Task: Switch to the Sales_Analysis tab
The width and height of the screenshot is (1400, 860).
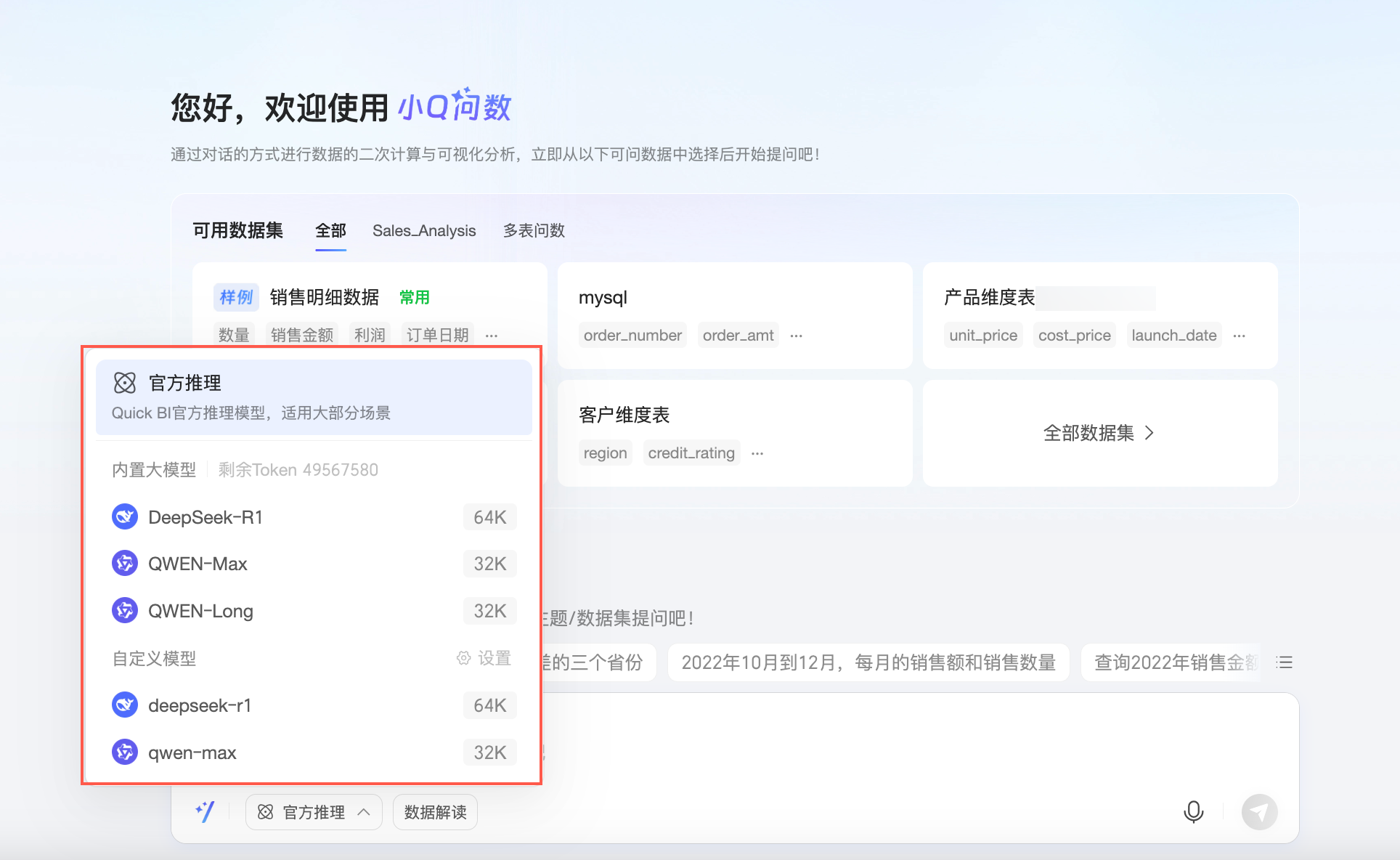Action: point(424,231)
